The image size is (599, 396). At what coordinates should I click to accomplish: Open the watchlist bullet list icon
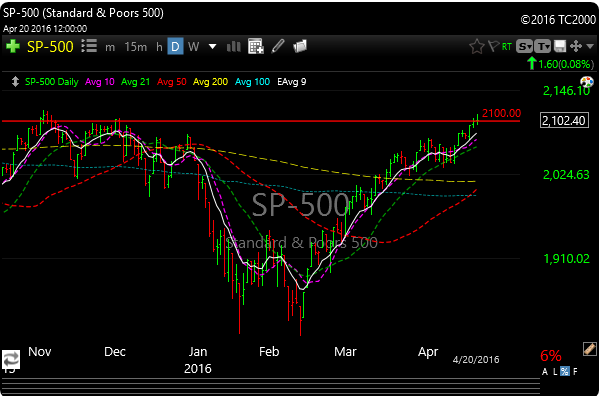tap(89, 46)
